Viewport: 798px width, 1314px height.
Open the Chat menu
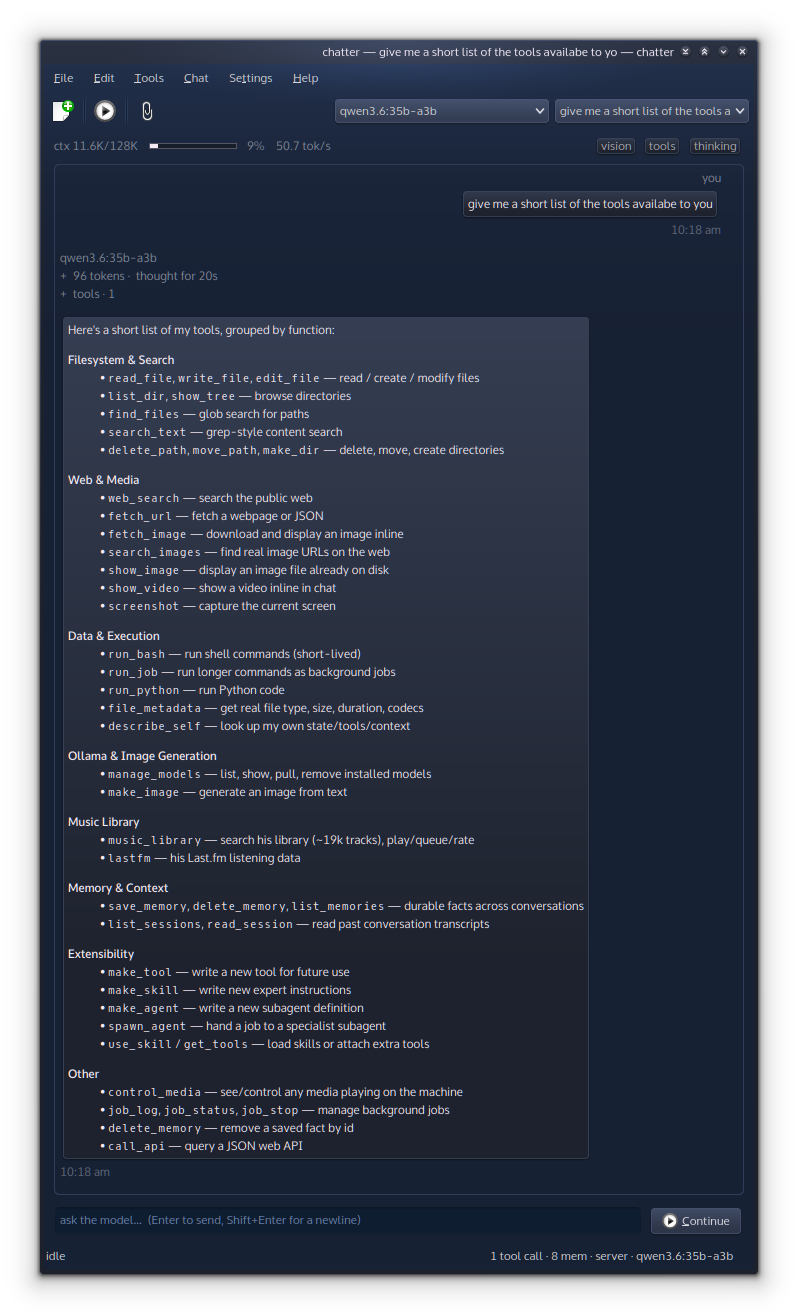[196, 78]
